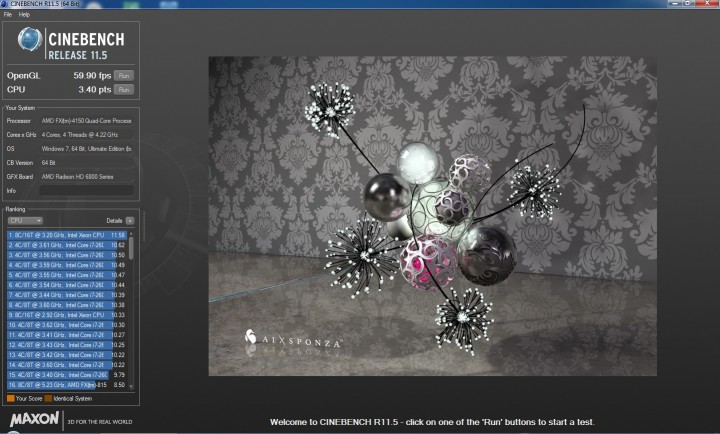Select rank 4 entry at 3.59 GHz
720x434 pixels.
point(67,265)
